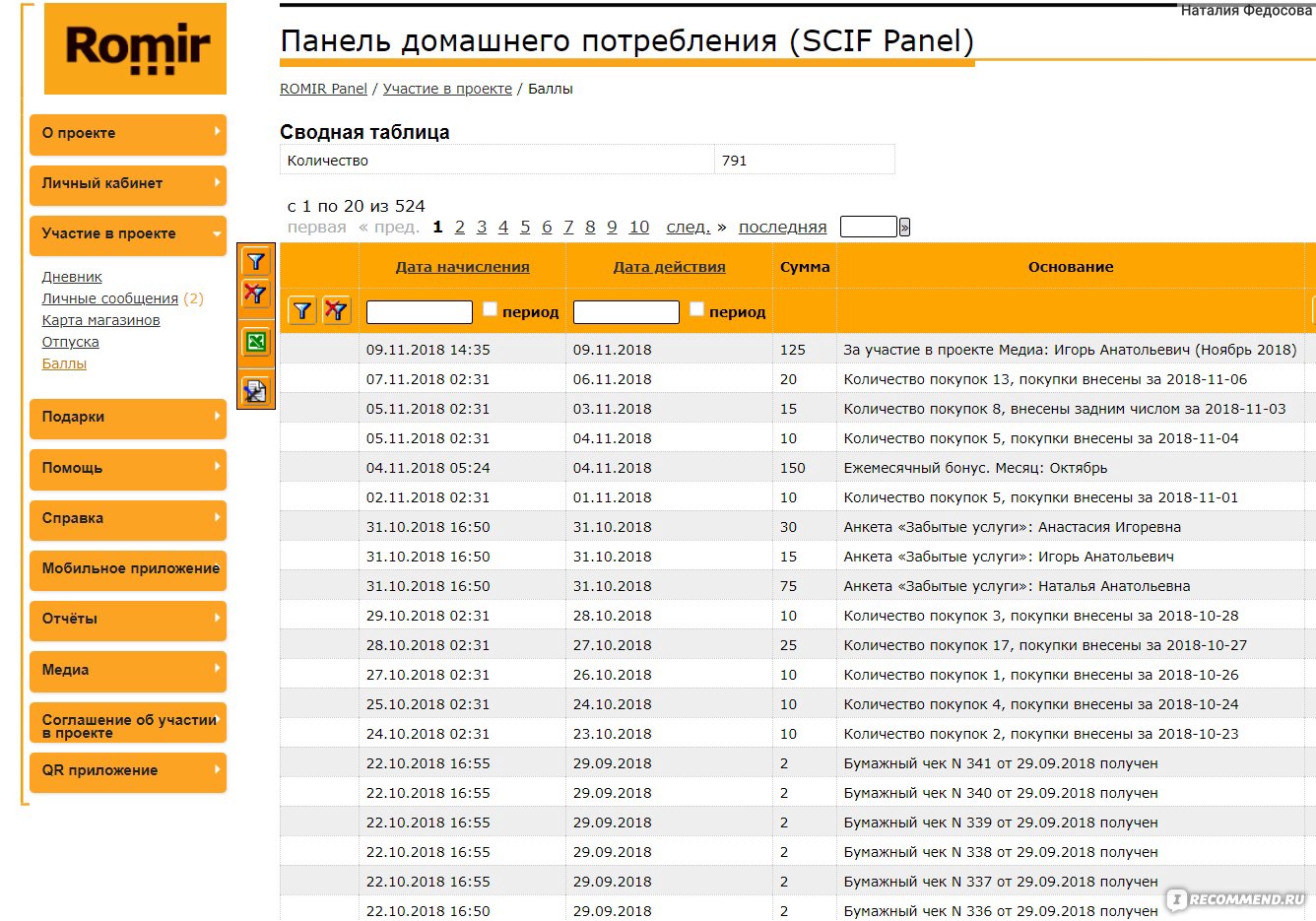Expand the О проекте menu

128,133
